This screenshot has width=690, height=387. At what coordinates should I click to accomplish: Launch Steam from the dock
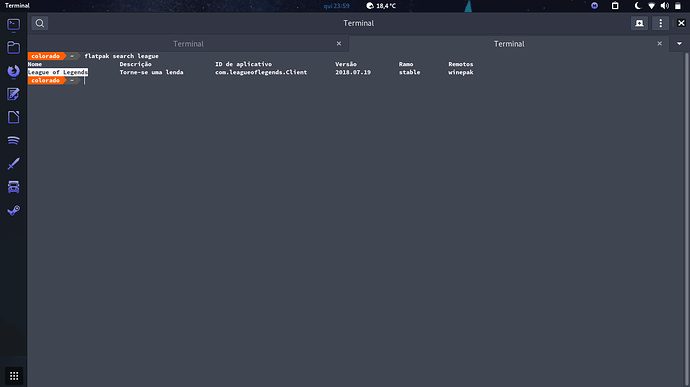click(x=14, y=210)
